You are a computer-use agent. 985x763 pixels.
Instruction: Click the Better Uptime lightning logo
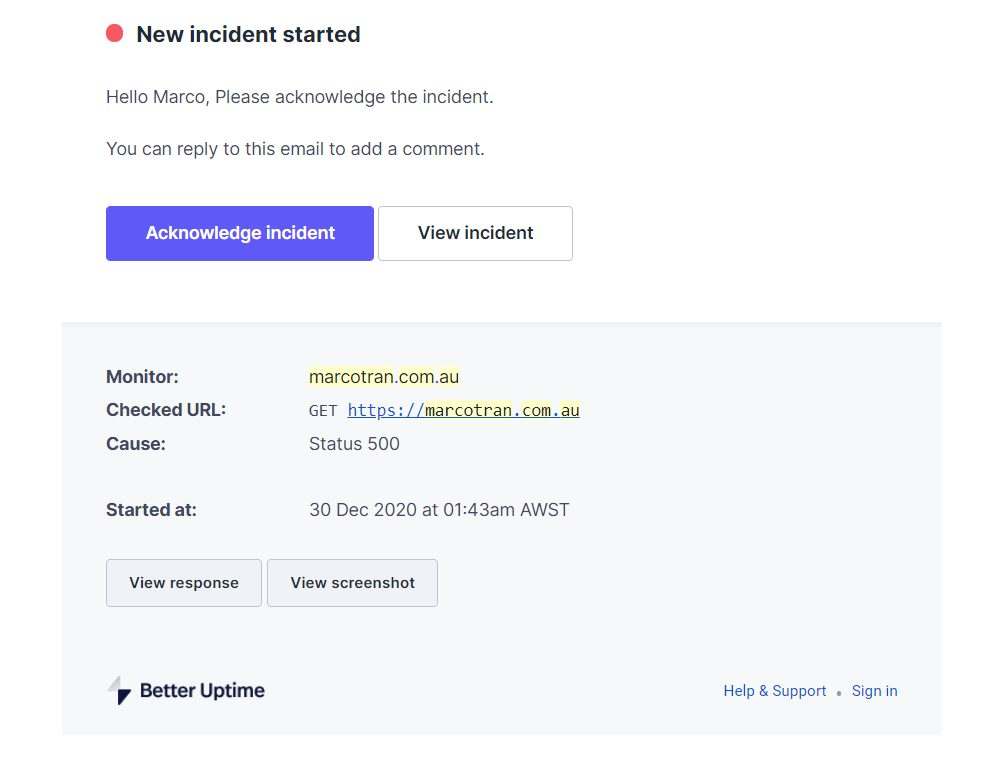pos(119,690)
